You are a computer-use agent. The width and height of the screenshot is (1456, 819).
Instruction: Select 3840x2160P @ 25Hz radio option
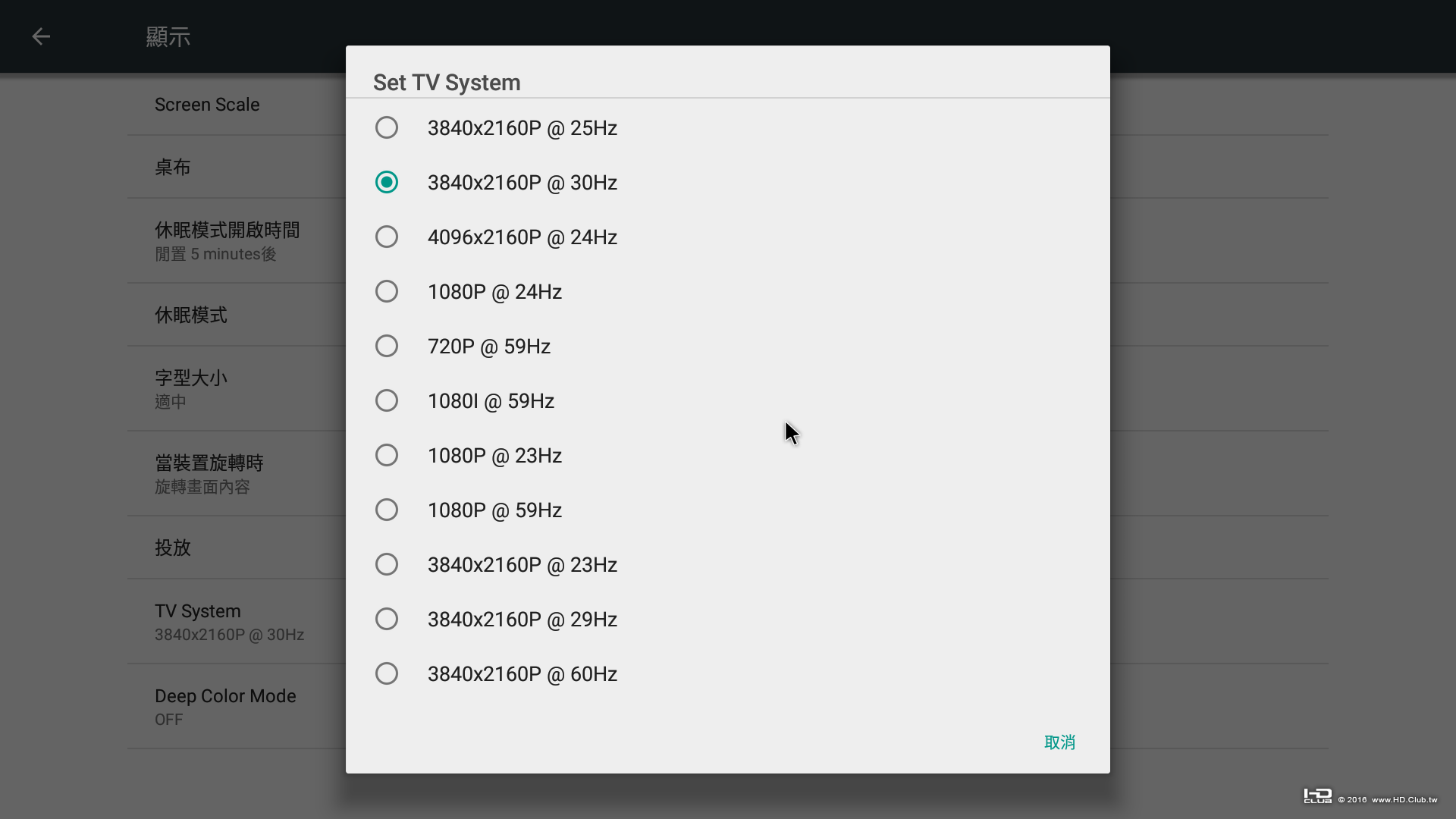387,127
